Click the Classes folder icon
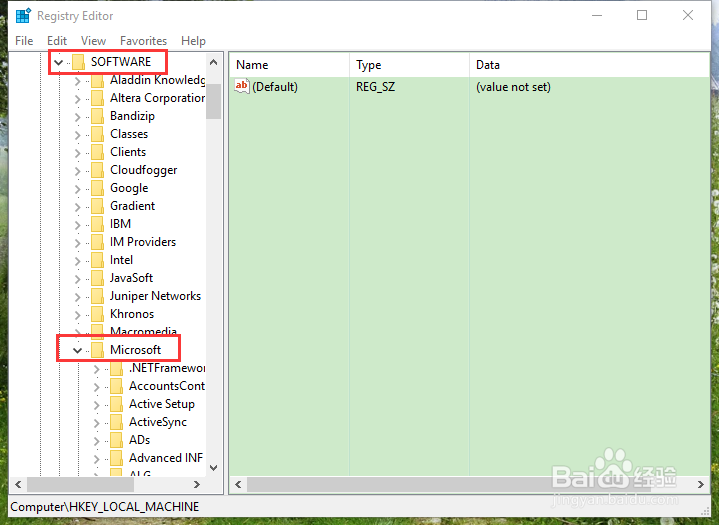 (x=97, y=134)
